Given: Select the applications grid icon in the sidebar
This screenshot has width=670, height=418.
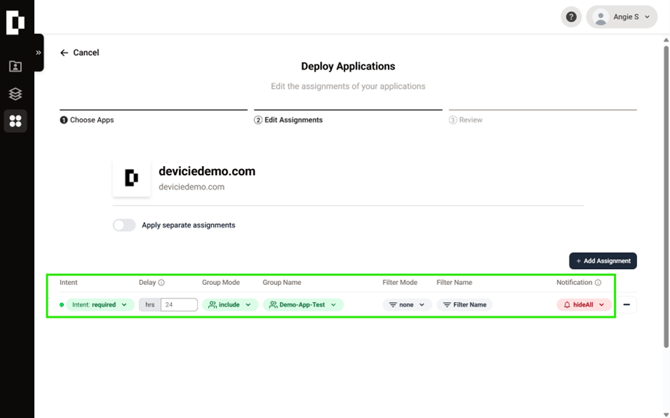Looking at the screenshot, I should 15,121.
